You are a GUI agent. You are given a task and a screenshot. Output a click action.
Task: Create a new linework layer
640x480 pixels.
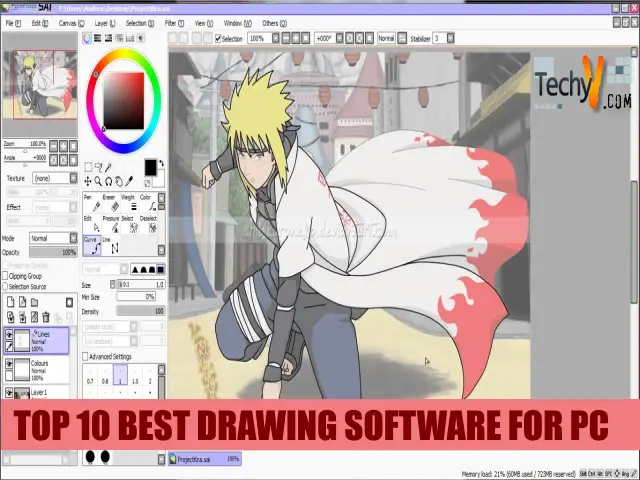[x=22, y=302]
